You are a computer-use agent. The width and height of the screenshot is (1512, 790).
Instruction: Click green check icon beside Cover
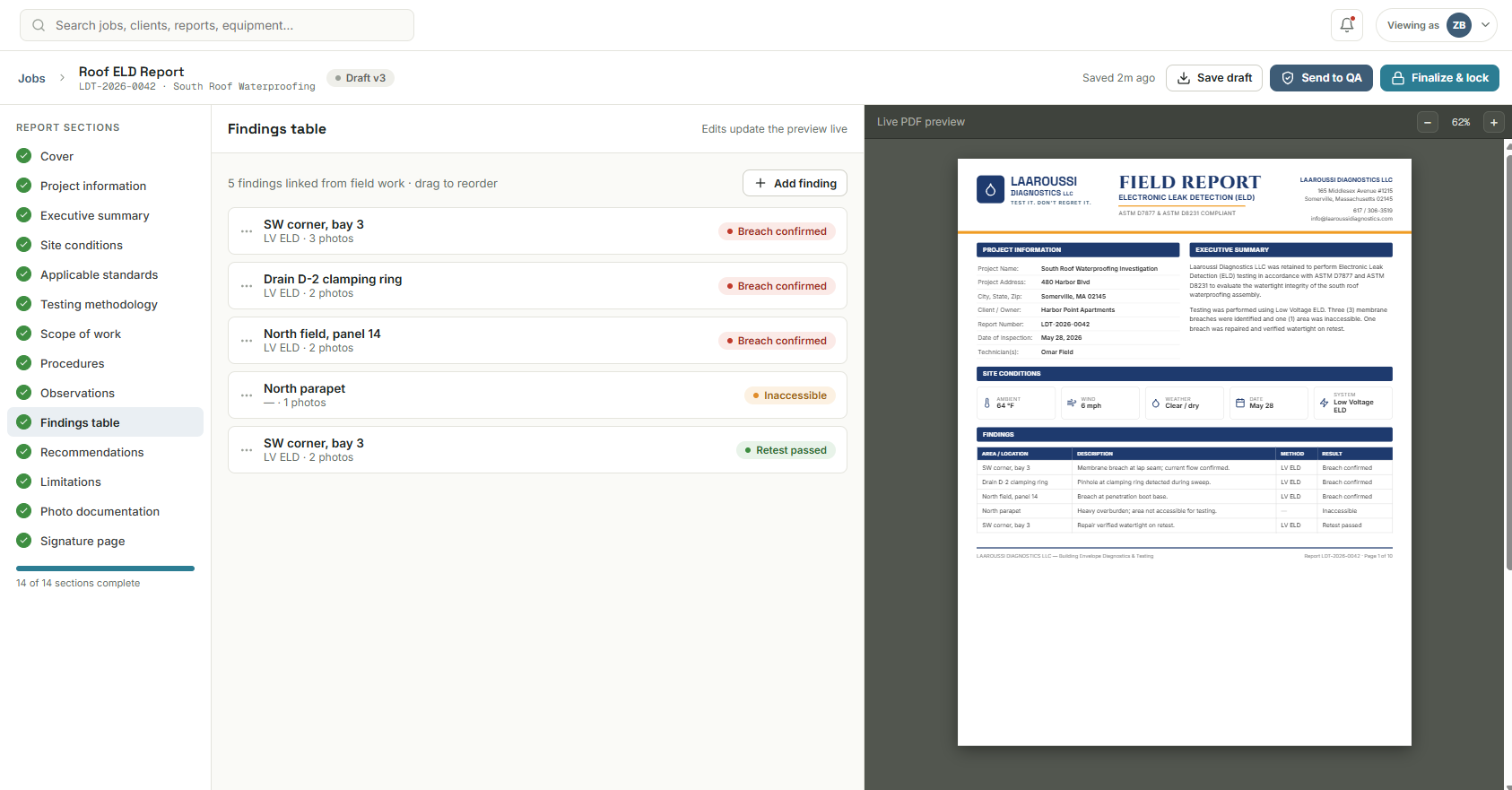(x=24, y=156)
